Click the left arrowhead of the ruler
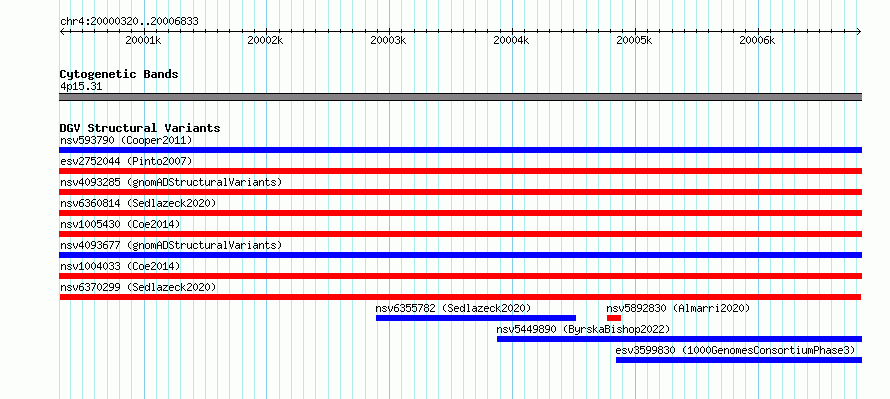890x399 pixels. click(62, 32)
